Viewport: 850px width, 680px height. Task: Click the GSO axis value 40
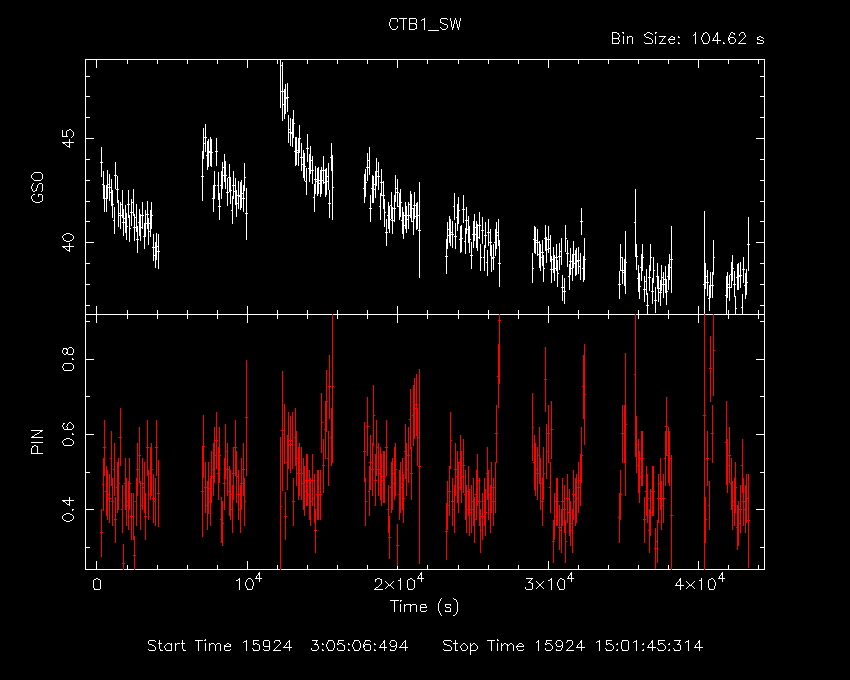[x=68, y=242]
